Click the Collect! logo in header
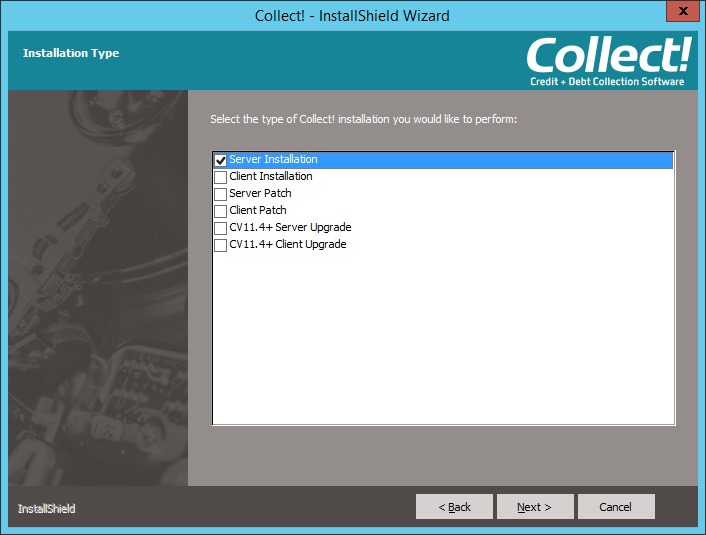This screenshot has width=706, height=535. pyautogui.click(x=607, y=61)
